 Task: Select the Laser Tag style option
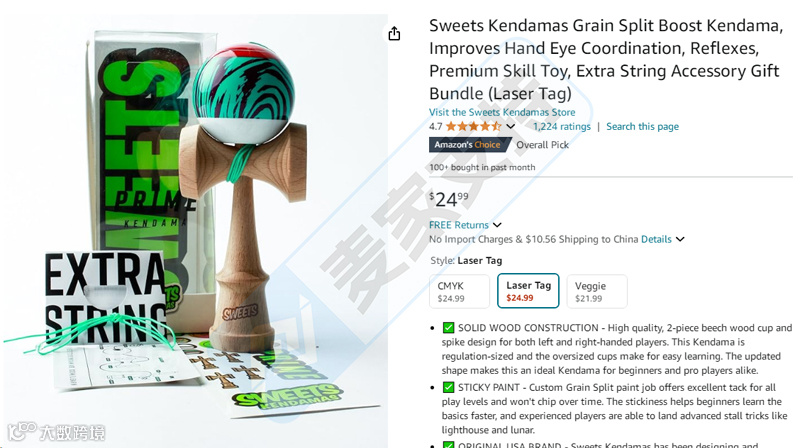528,291
